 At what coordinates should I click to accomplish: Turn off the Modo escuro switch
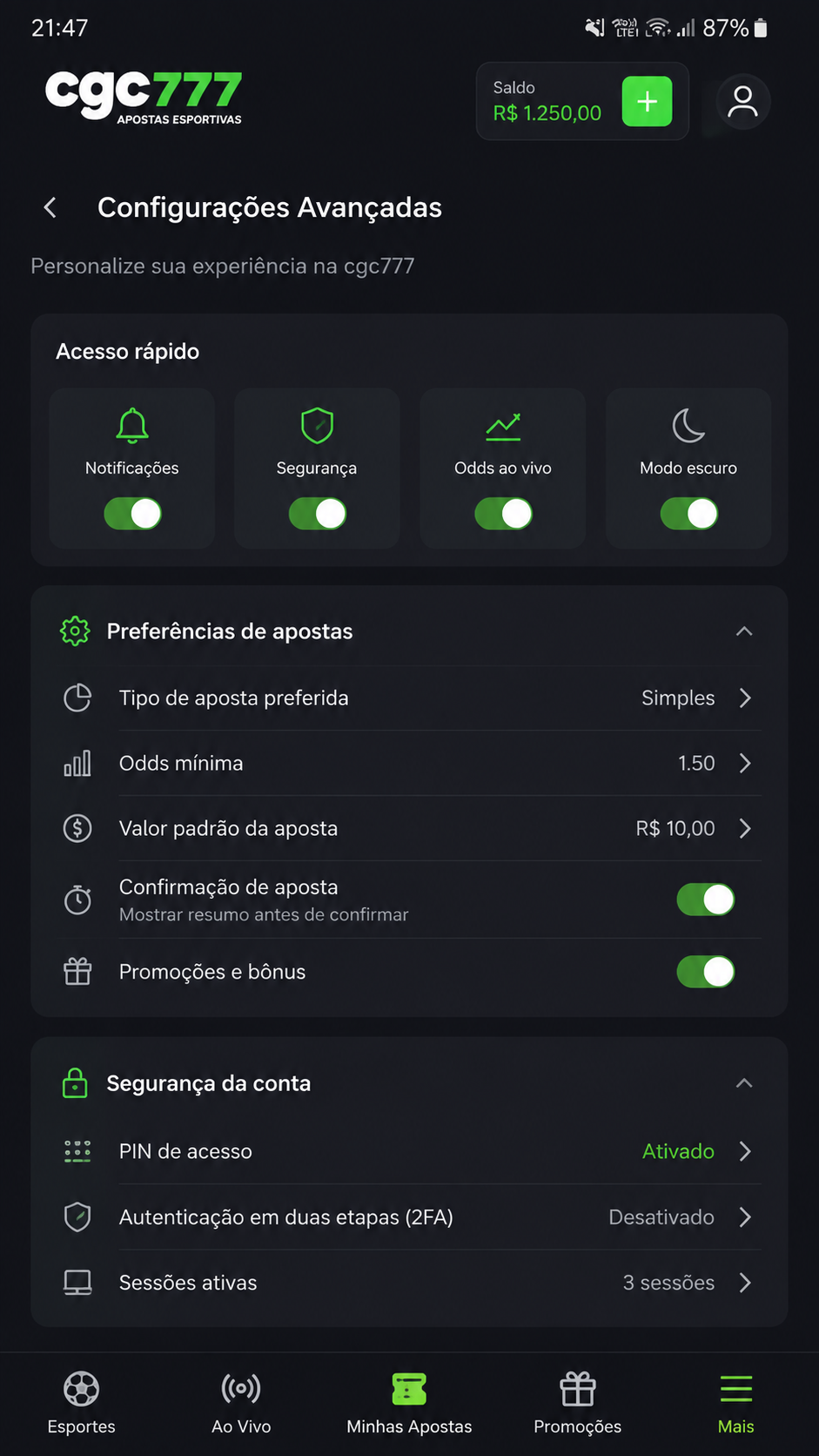point(688,514)
